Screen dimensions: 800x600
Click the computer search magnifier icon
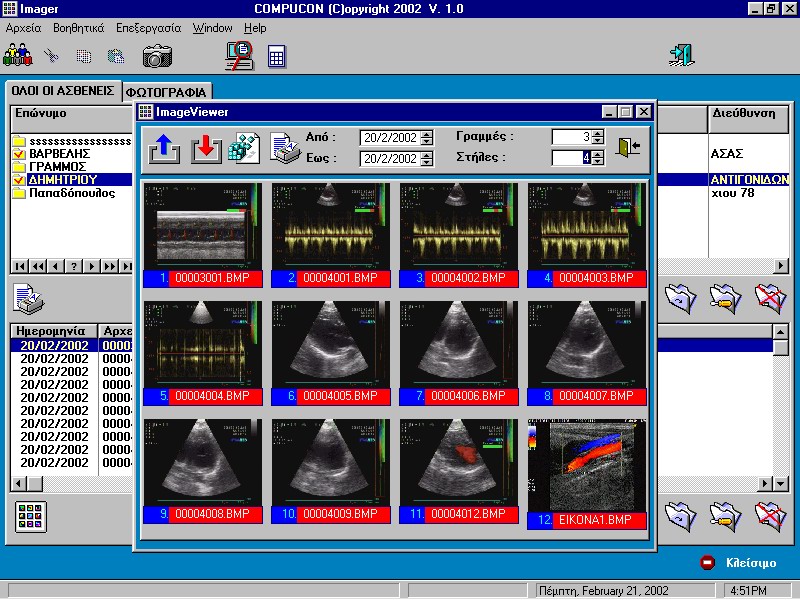click(x=240, y=55)
